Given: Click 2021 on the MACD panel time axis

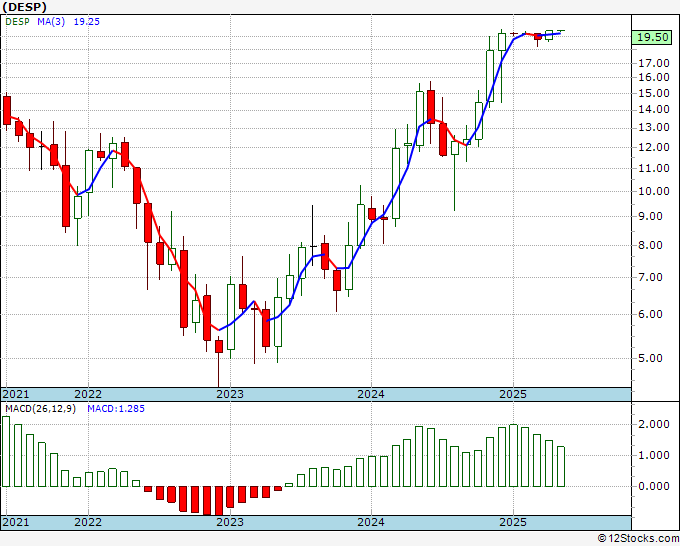Looking at the screenshot, I should pos(16,522).
